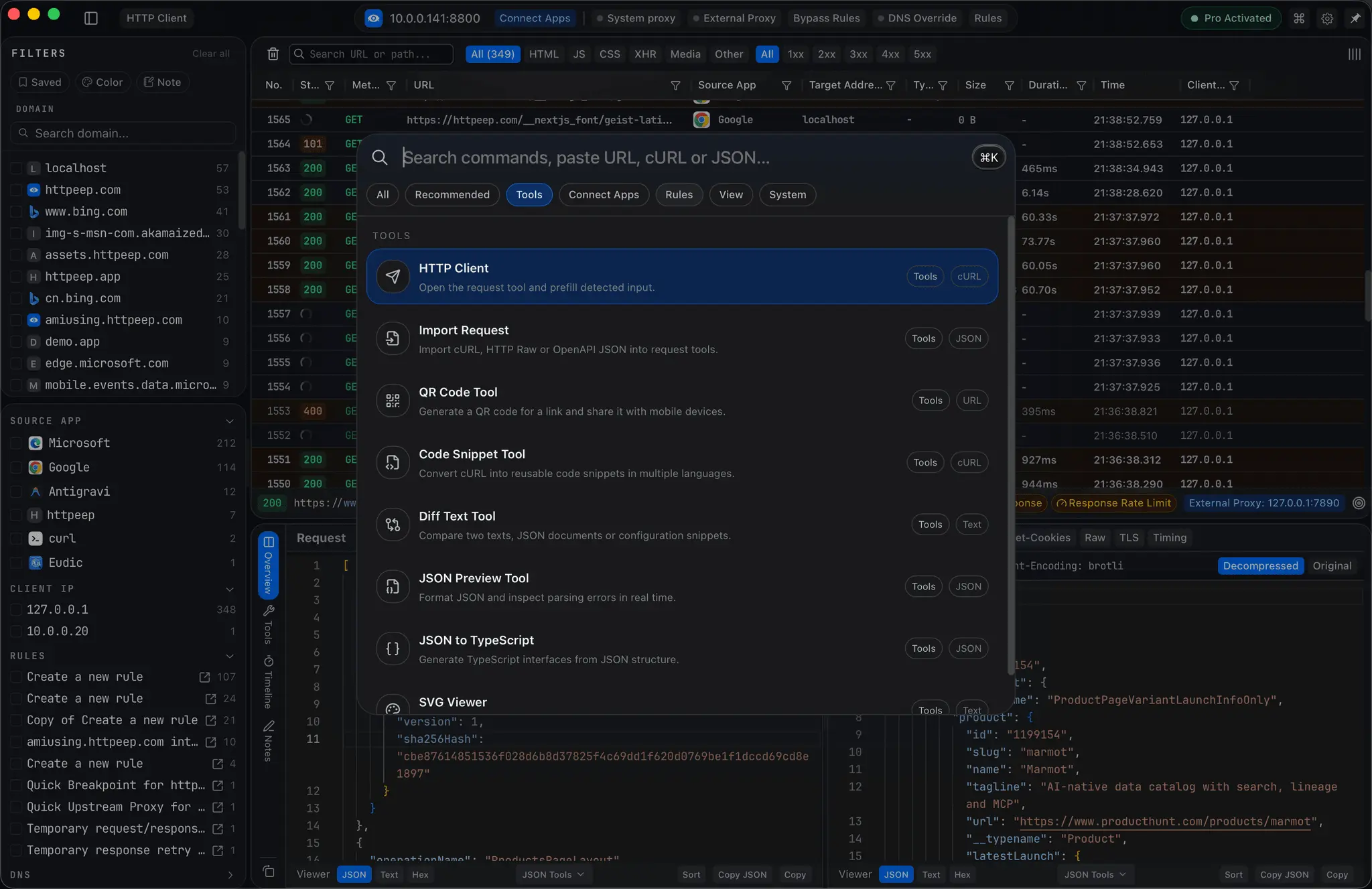Click the Size column filter icon

pyautogui.click(x=1009, y=86)
